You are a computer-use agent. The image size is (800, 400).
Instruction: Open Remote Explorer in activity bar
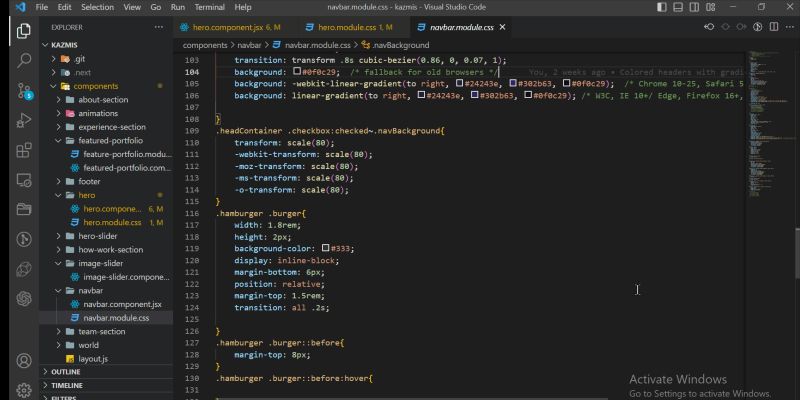(23, 180)
